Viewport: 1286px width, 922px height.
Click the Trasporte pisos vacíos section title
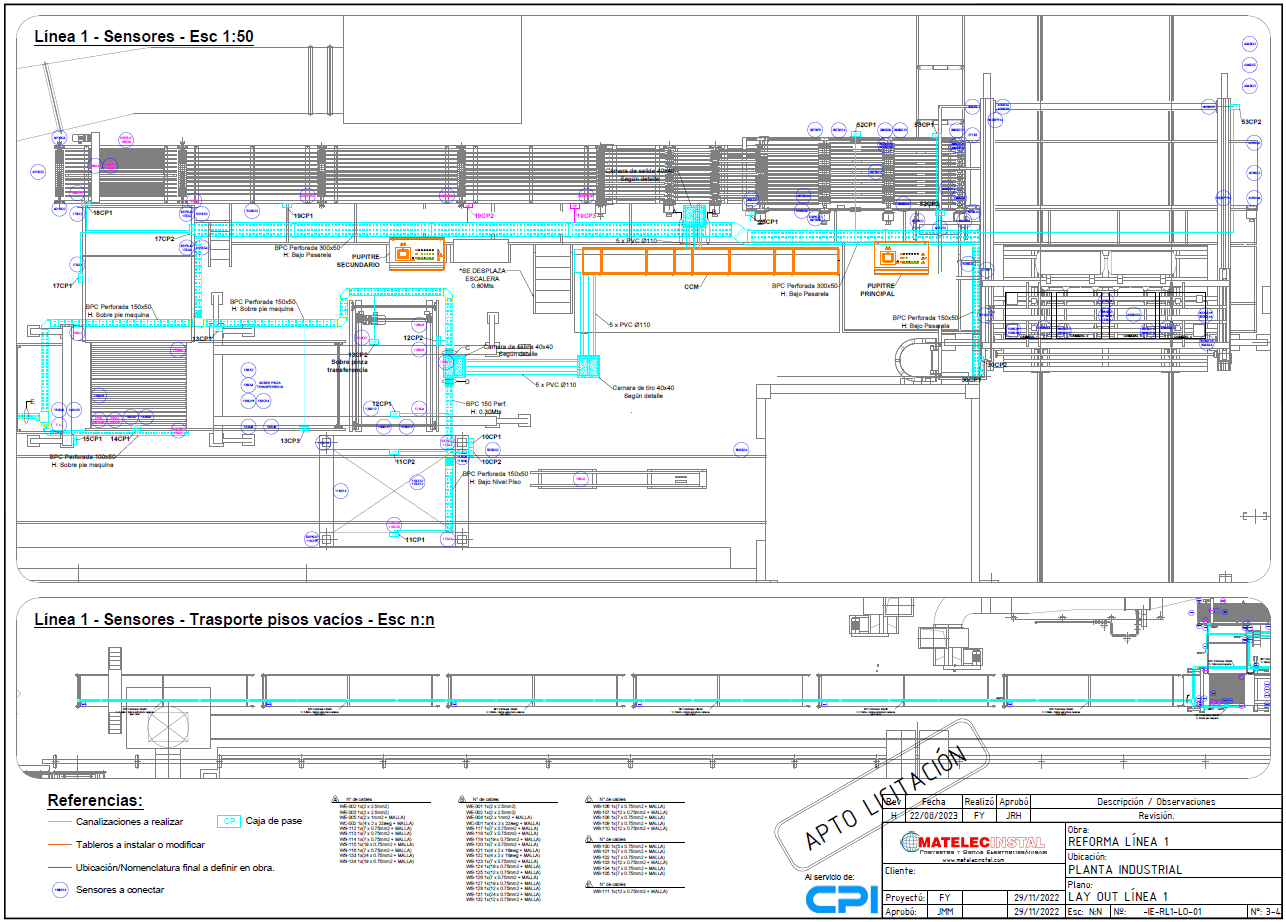coord(234,620)
